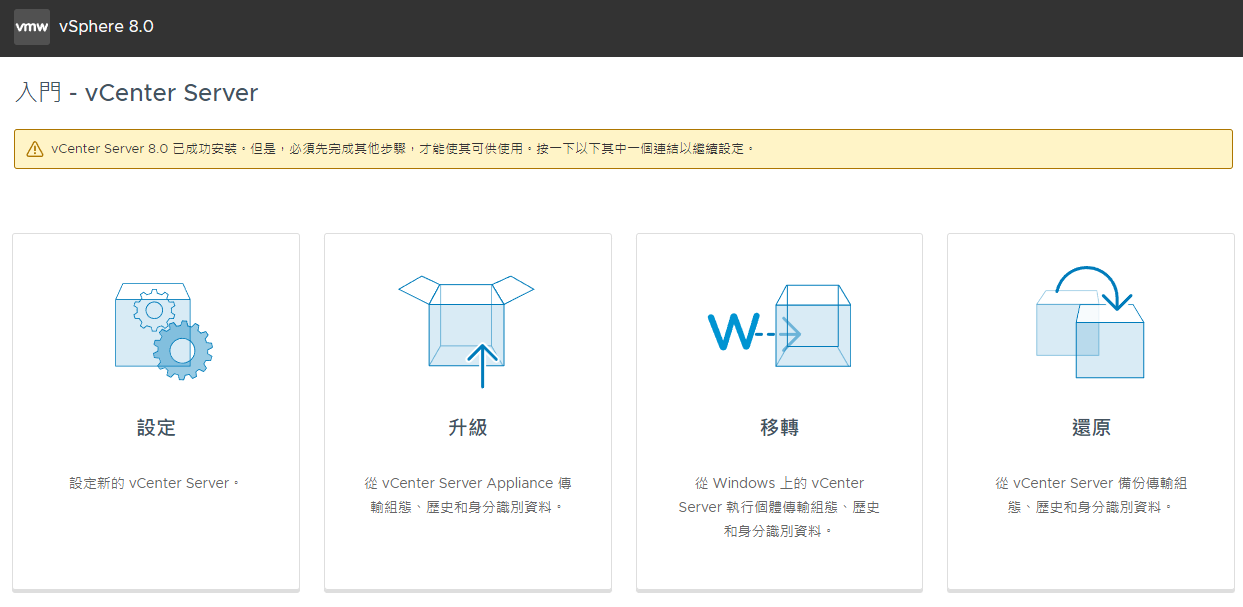The width and height of the screenshot is (1243, 607).
Task: Click the vmw logo in header
Action: 32,27
